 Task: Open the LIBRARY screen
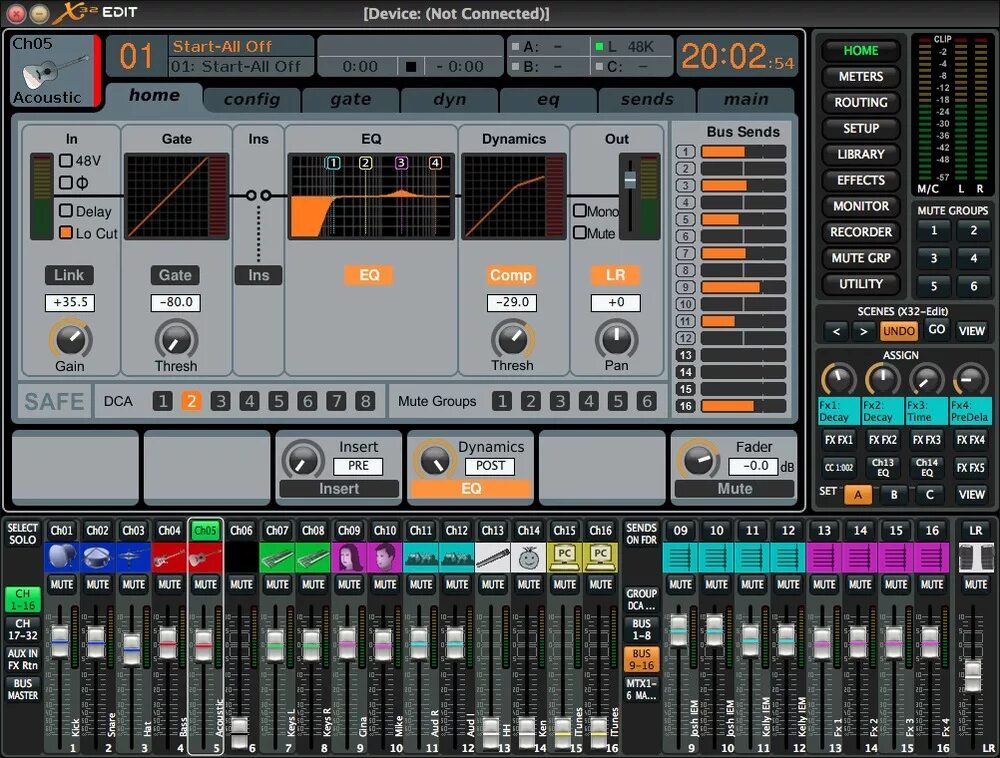(x=860, y=154)
